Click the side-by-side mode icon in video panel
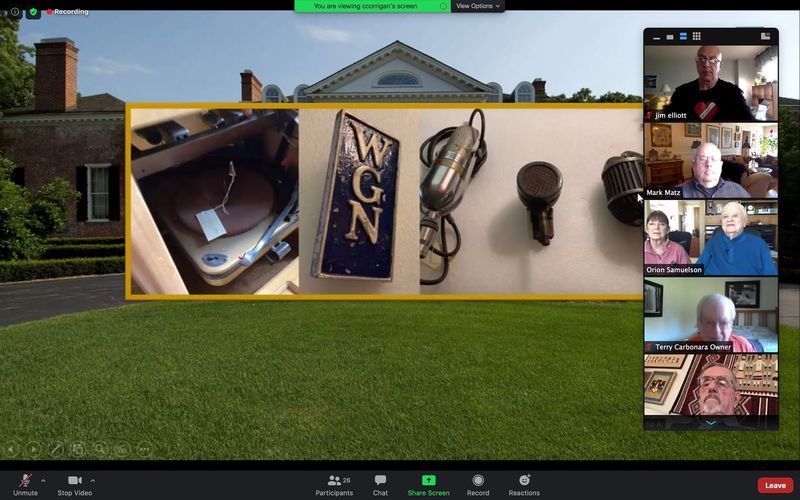 pyautogui.click(x=765, y=36)
